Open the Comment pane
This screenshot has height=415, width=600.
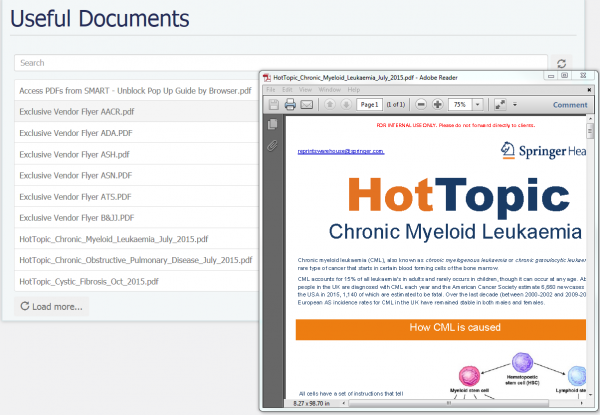click(569, 104)
